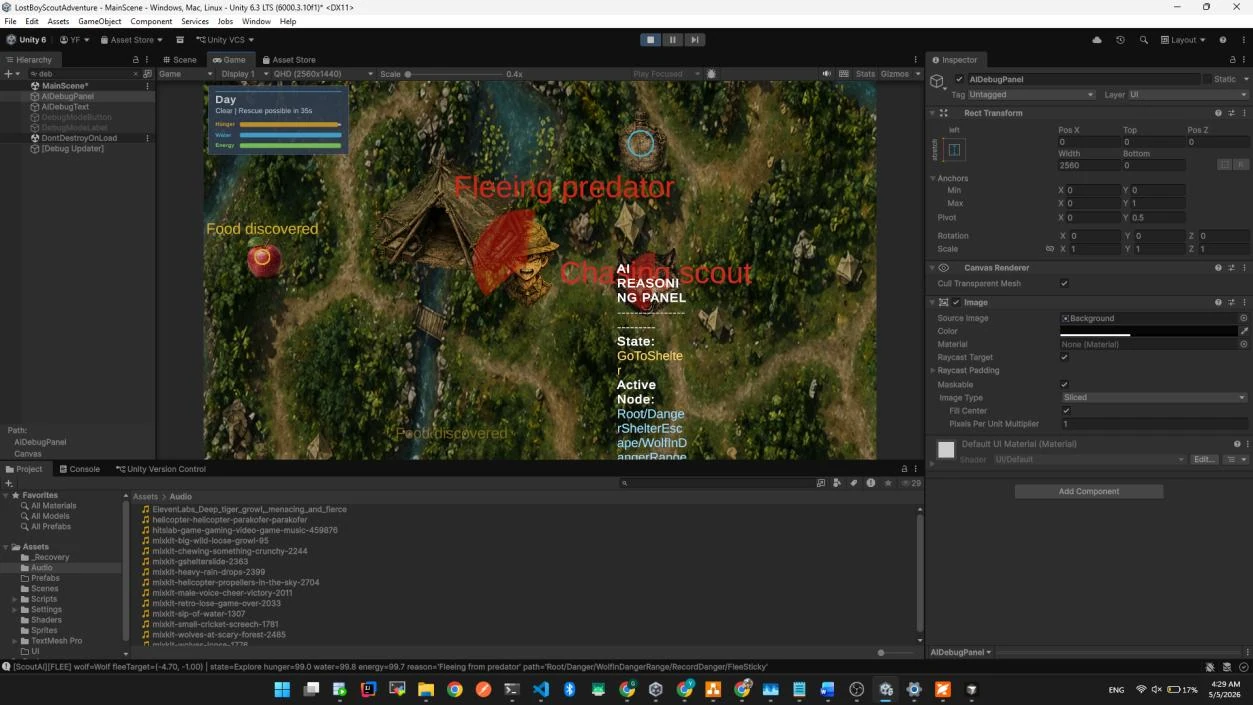Expand the Raycast Padding foldout
The height and width of the screenshot is (705, 1253).
pyautogui.click(x=933, y=370)
